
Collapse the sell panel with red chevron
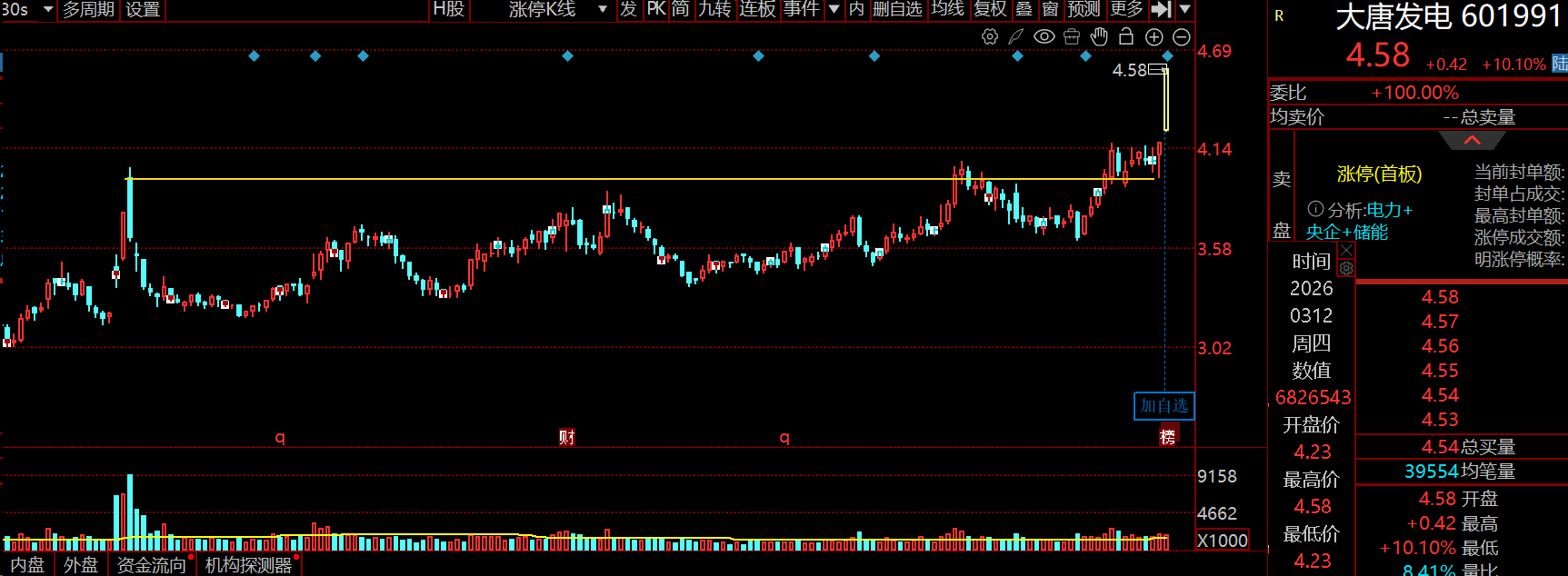(x=1472, y=140)
